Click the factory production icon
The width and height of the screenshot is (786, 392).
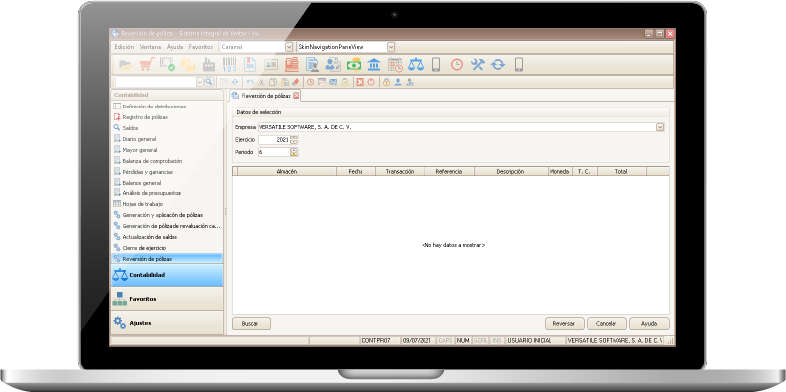pyautogui.click(x=209, y=65)
